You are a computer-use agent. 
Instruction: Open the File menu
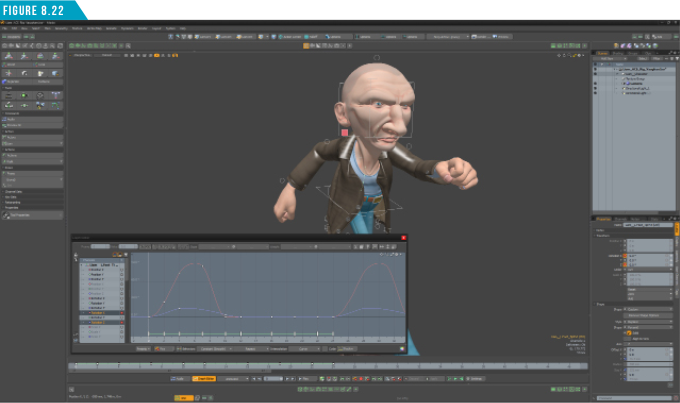coord(6,28)
